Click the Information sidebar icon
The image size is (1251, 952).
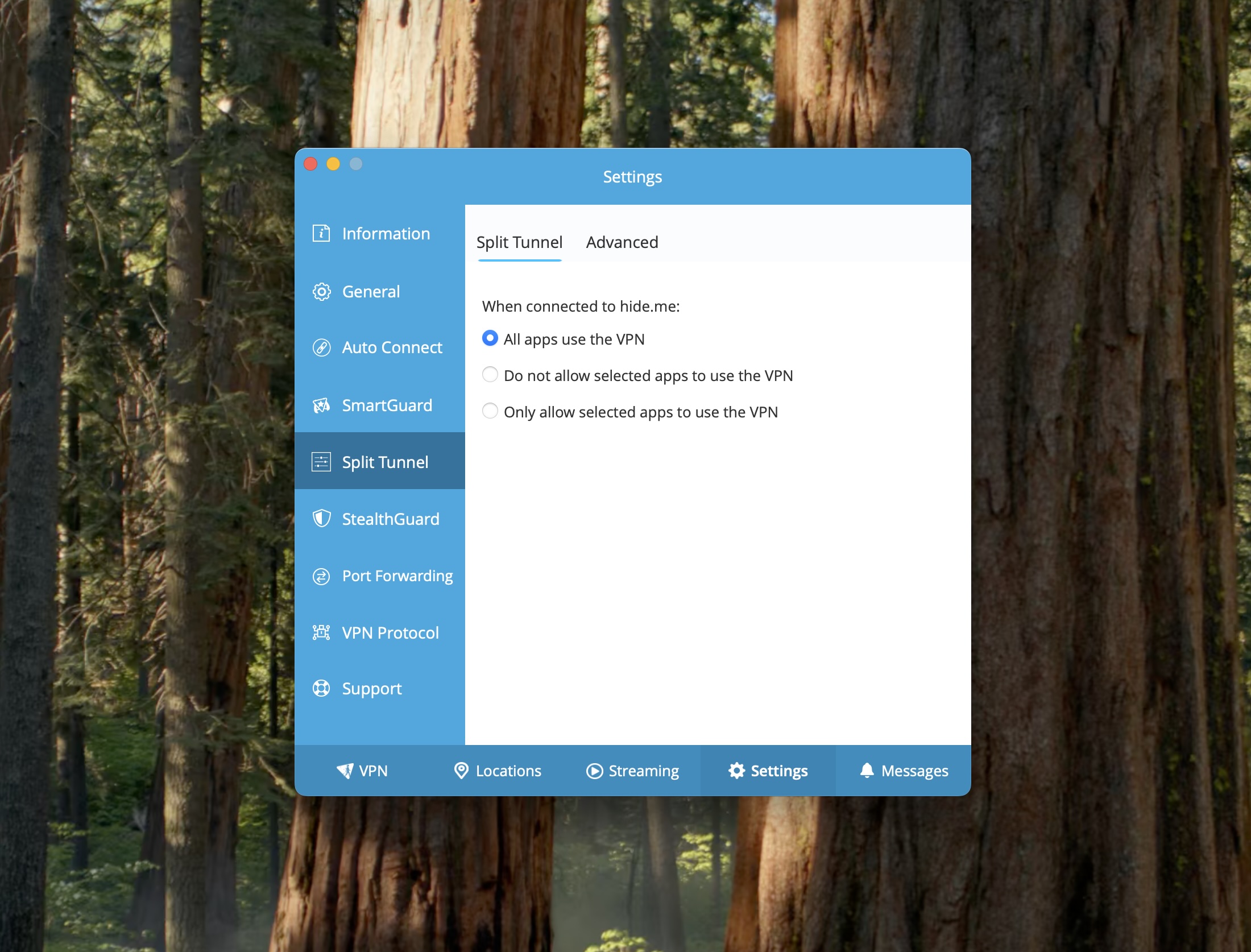click(322, 233)
